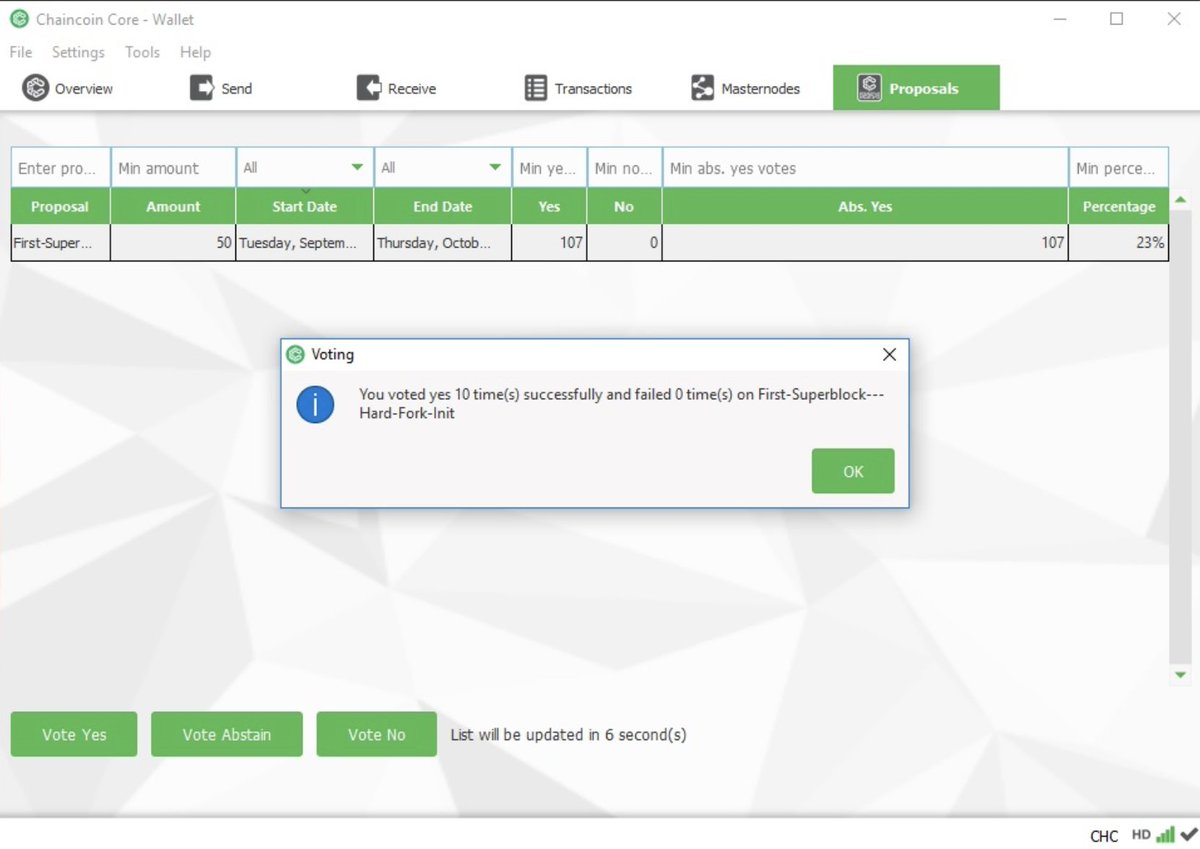Click the blue info icon in the Voting dialog
The height and width of the screenshot is (849, 1200).
(316, 404)
